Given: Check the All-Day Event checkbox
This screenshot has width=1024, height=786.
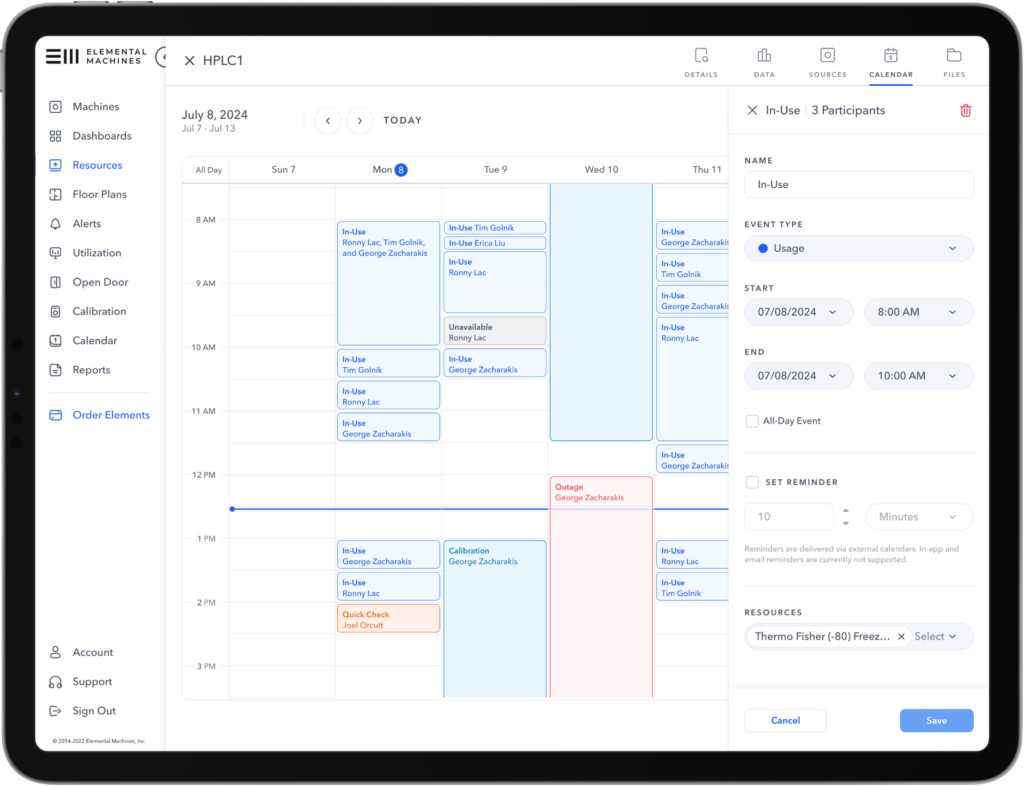Looking at the screenshot, I should coord(752,421).
